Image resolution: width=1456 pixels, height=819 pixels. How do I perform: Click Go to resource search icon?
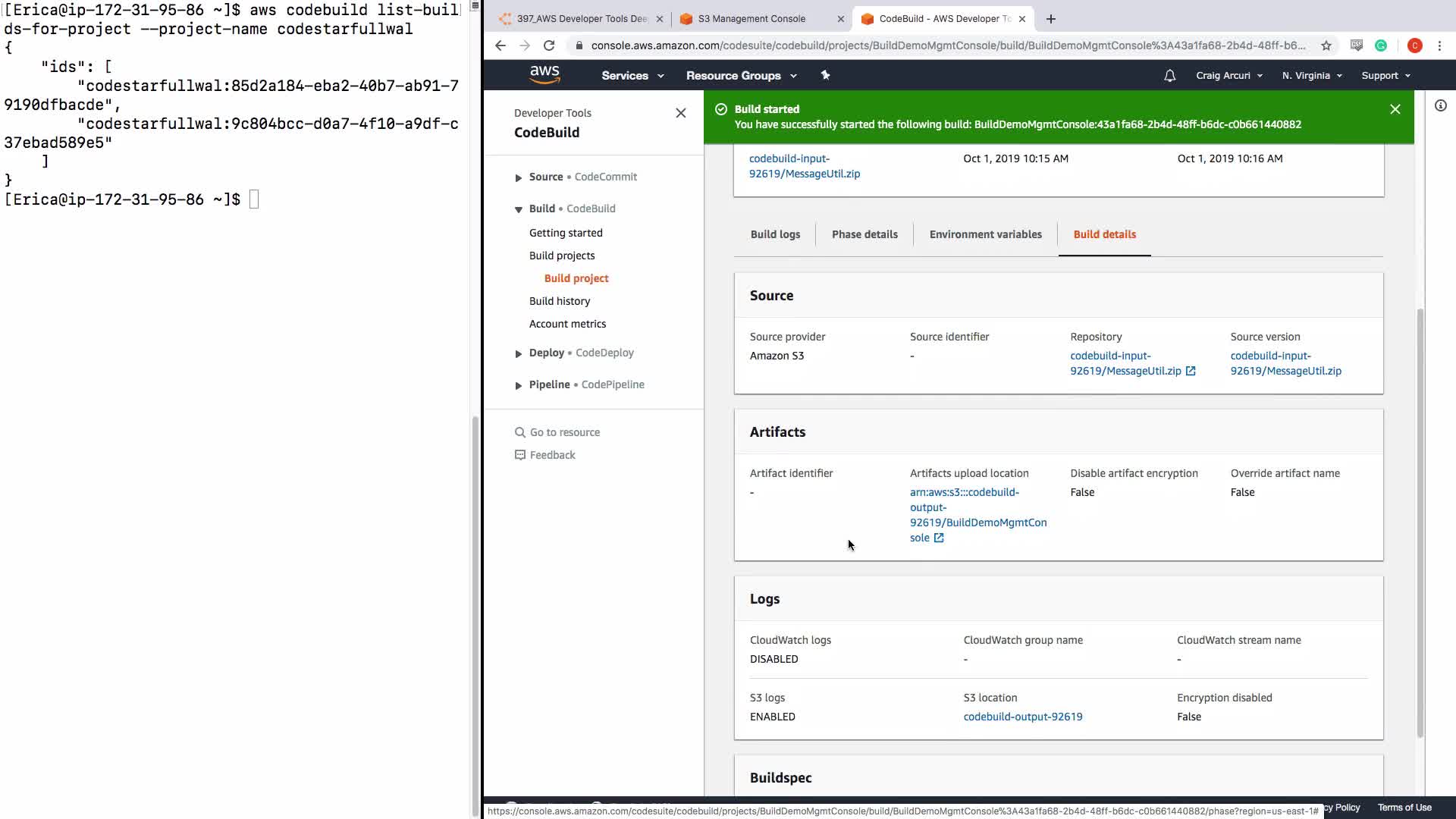tap(520, 432)
